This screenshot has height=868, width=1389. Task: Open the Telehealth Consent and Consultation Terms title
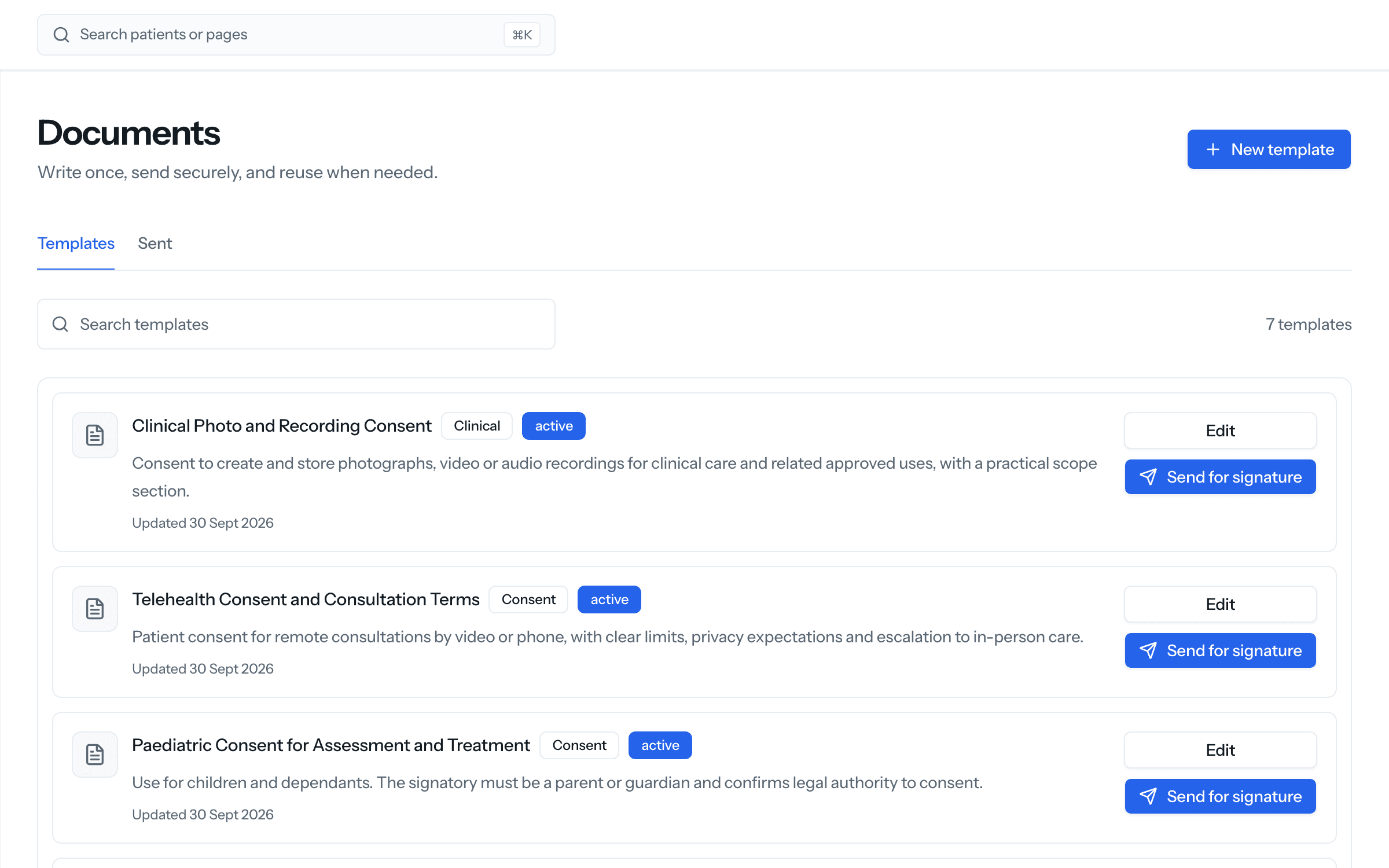click(x=306, y=599)
